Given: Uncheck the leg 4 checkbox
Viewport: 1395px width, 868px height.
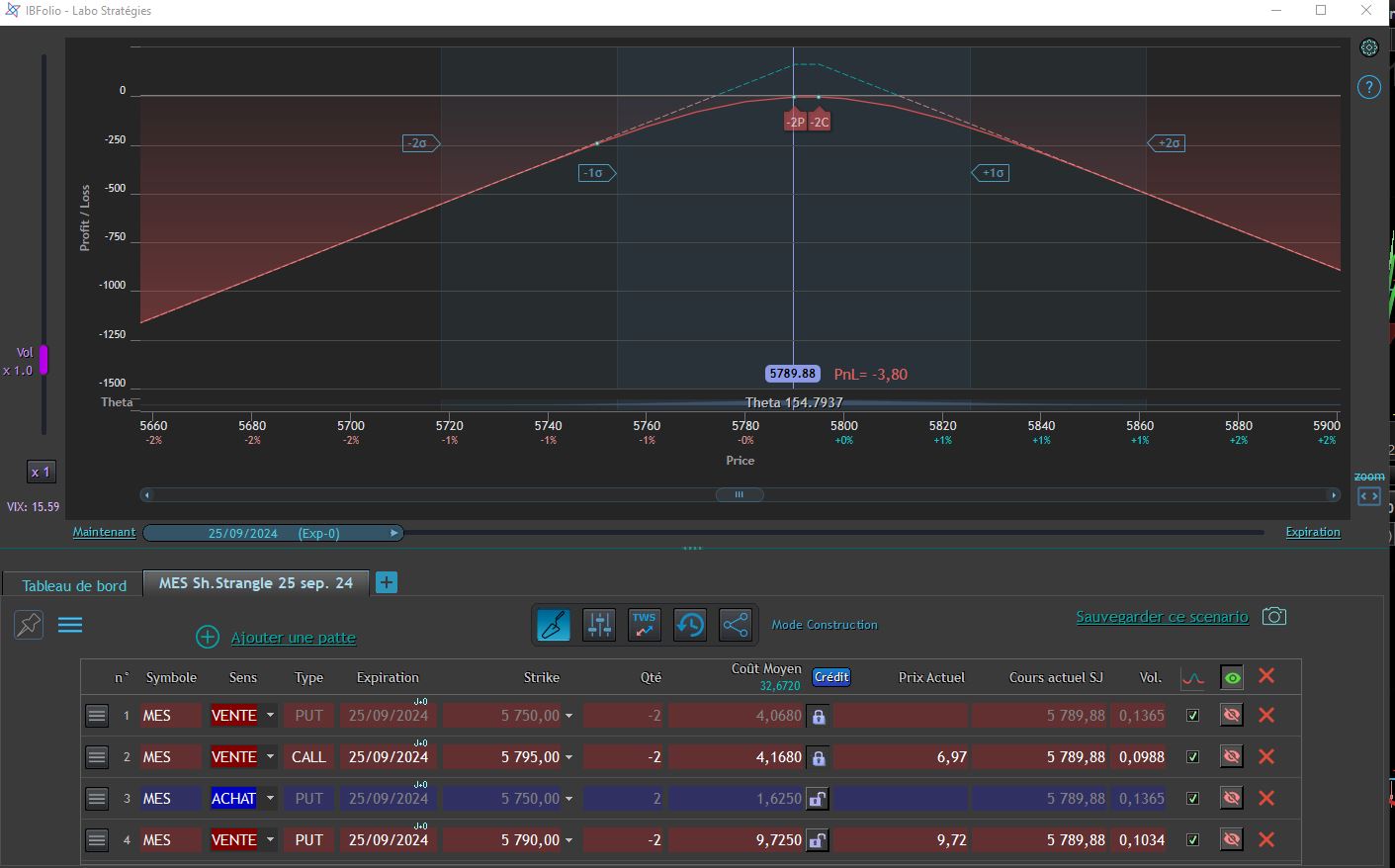Looking at the screenshot, I should tap(1193, 840).
